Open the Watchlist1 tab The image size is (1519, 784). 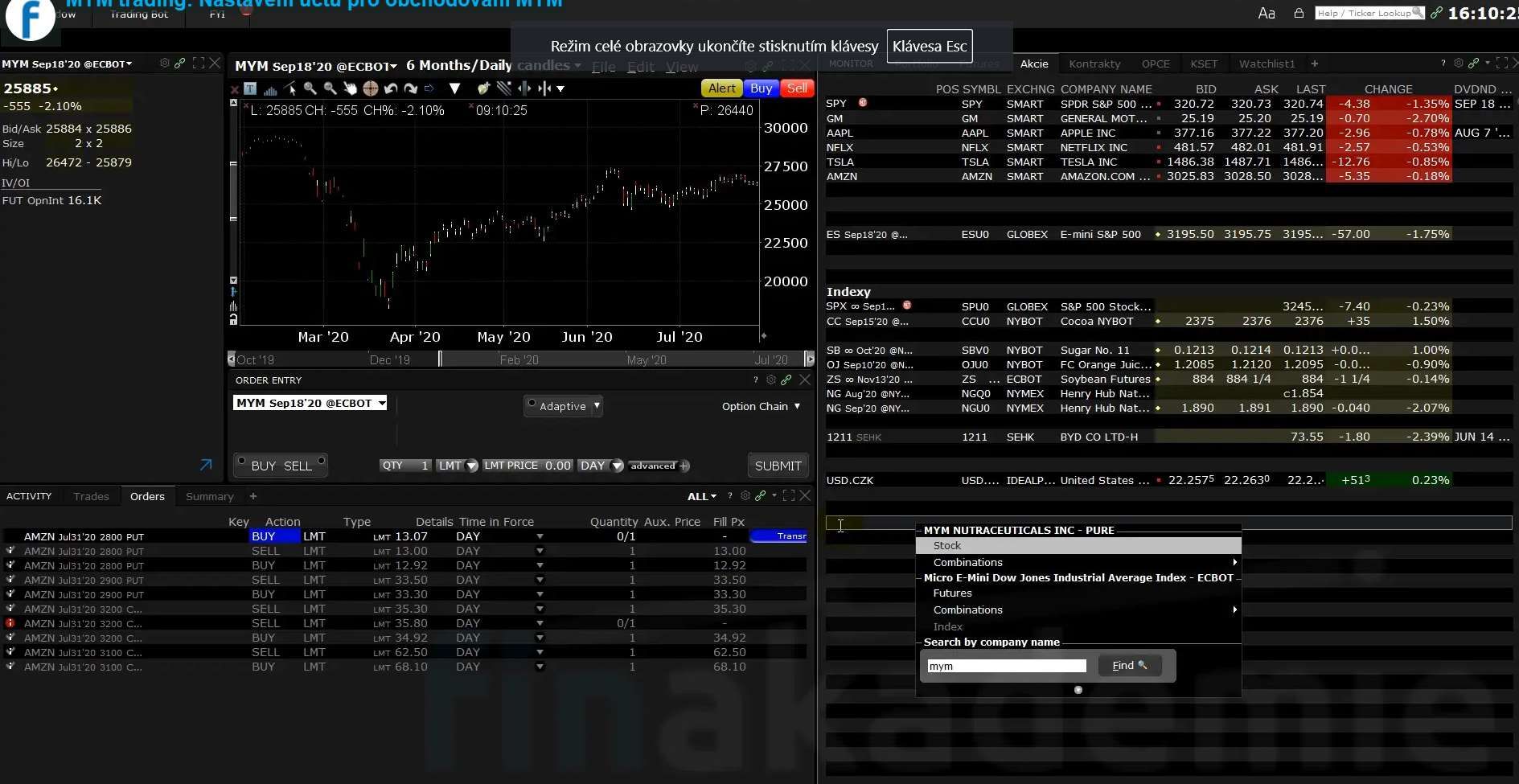point(1267,64)
